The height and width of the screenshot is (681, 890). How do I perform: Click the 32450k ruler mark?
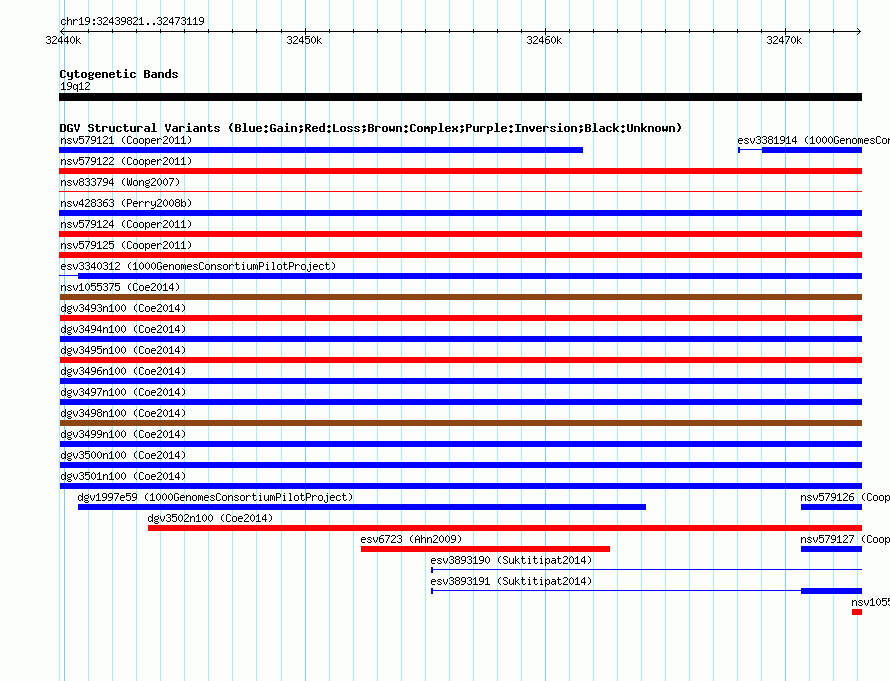(304, 40)
